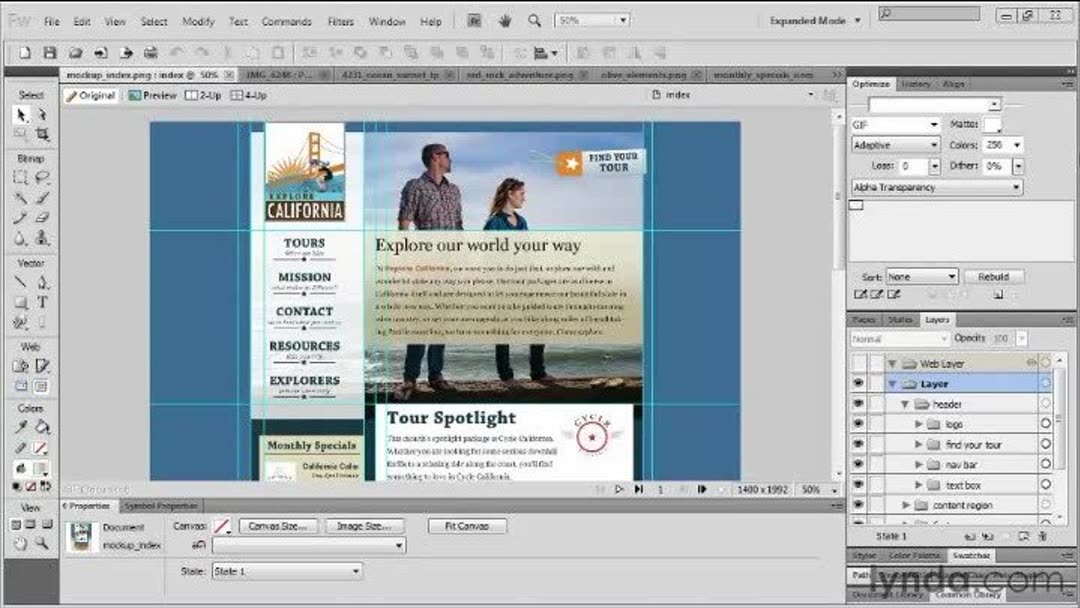
Task: Expand the content region layer folder
Action: [x=906, y=504]
